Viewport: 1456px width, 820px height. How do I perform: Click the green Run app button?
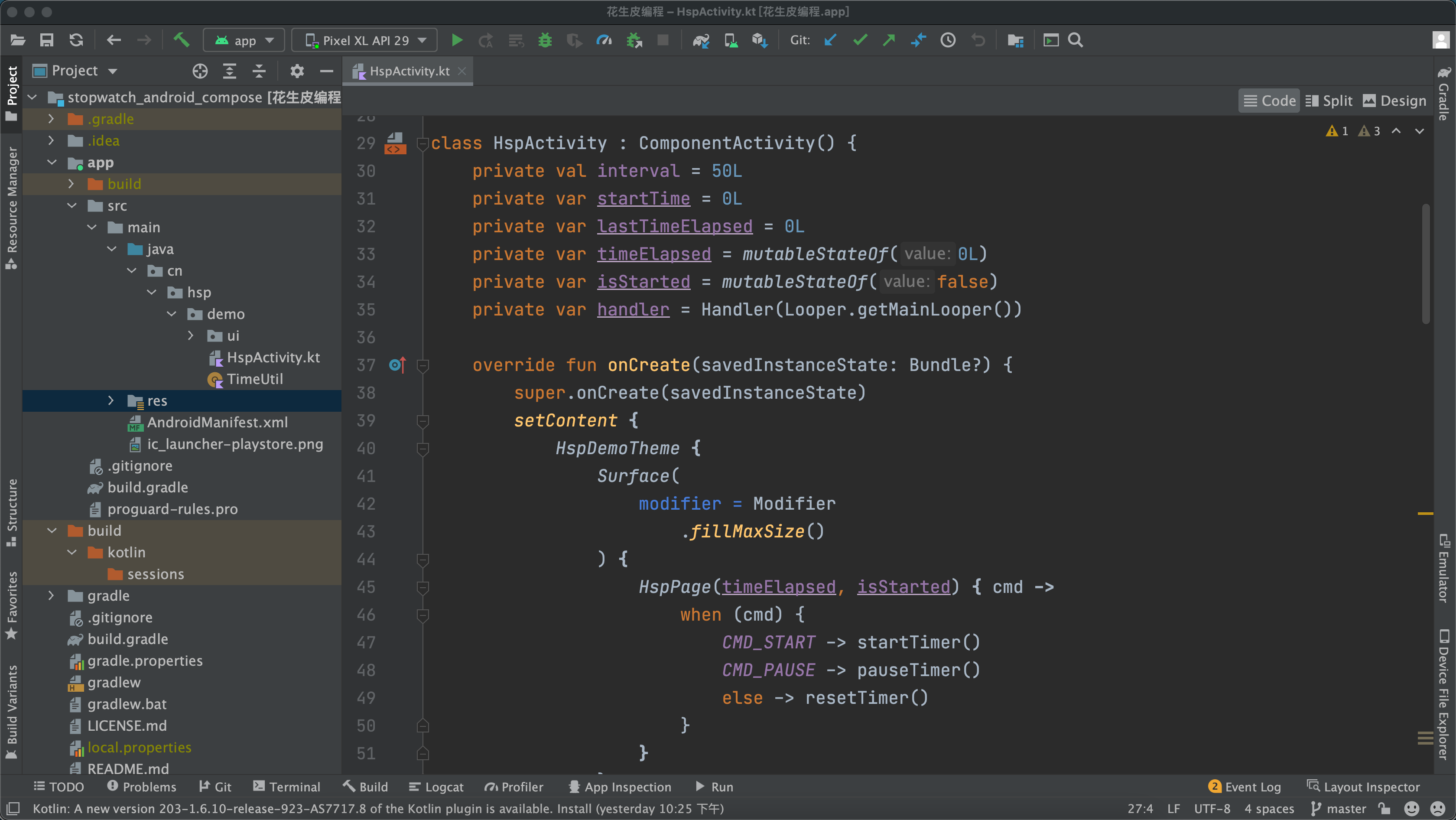pyautogui.click(x=457, y=40)
